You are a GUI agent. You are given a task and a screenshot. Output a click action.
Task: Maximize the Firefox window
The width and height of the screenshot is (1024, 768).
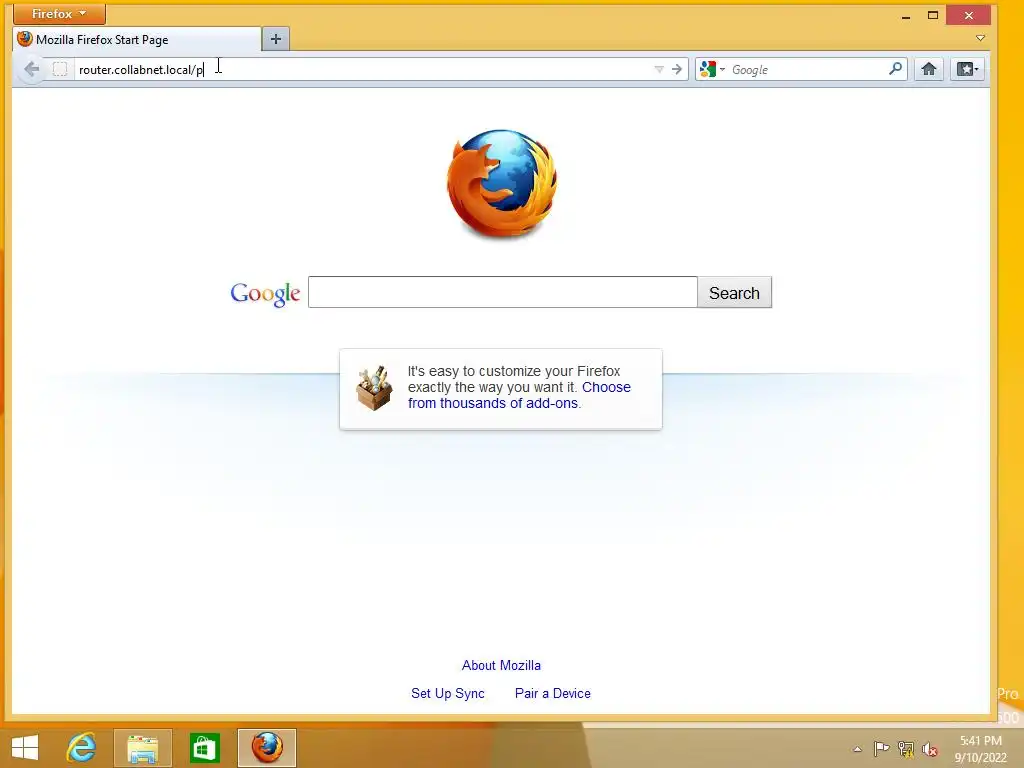933,15
